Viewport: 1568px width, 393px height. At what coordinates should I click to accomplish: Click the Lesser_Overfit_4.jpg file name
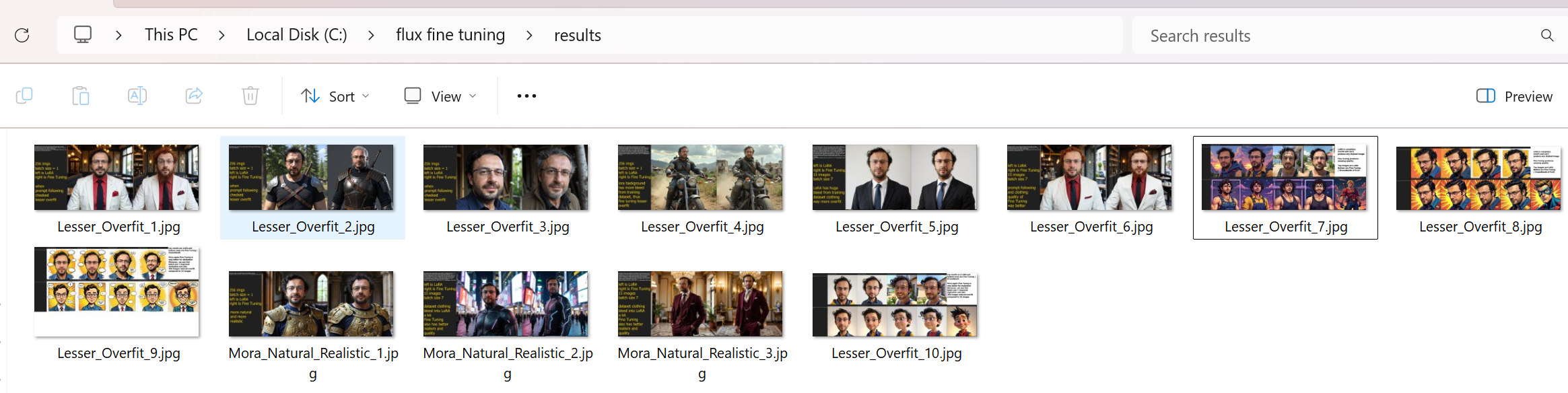click(x=702, y=227)
